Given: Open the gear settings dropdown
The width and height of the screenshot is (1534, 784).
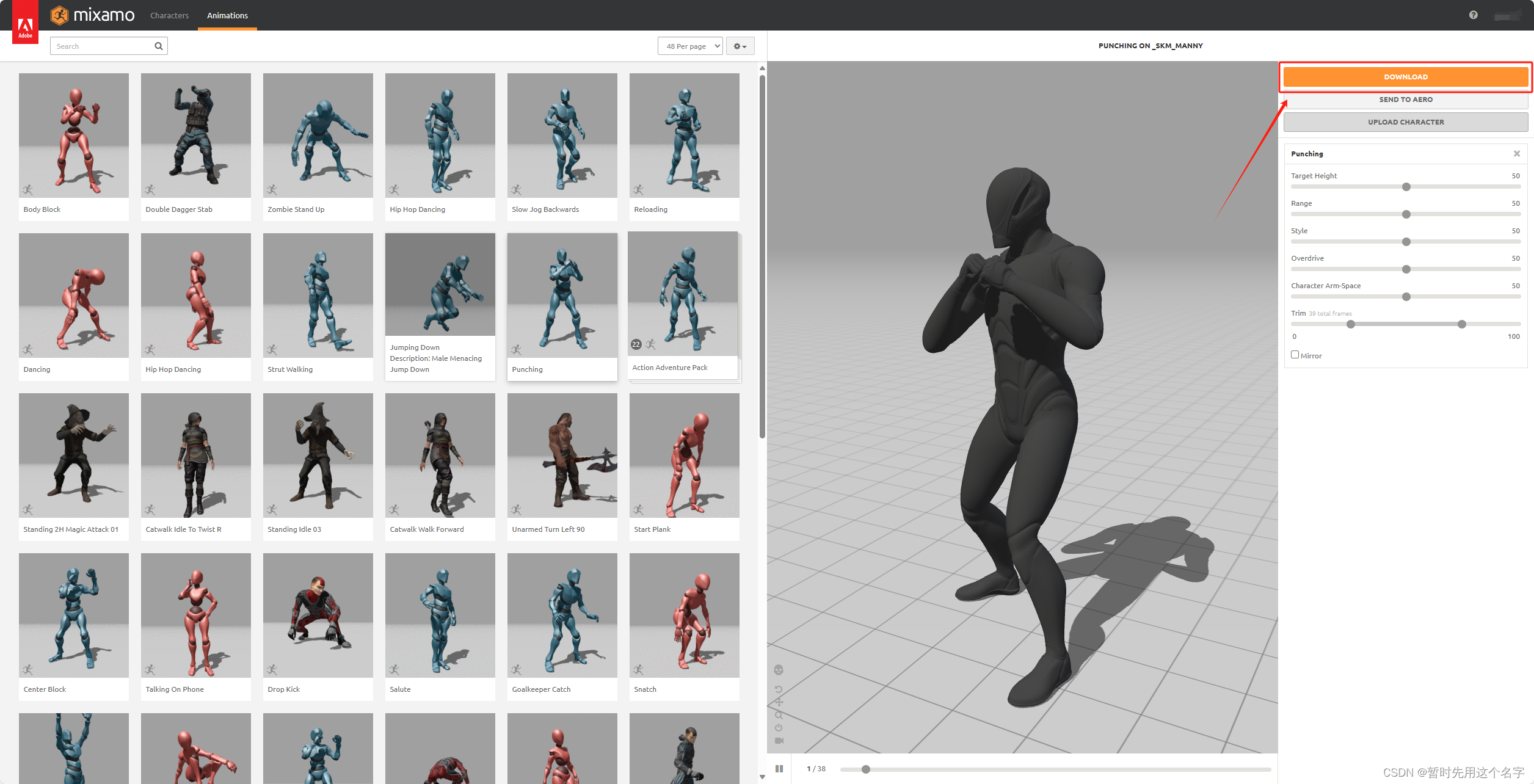Looking at the screenshot, I should tap(740, 46).
